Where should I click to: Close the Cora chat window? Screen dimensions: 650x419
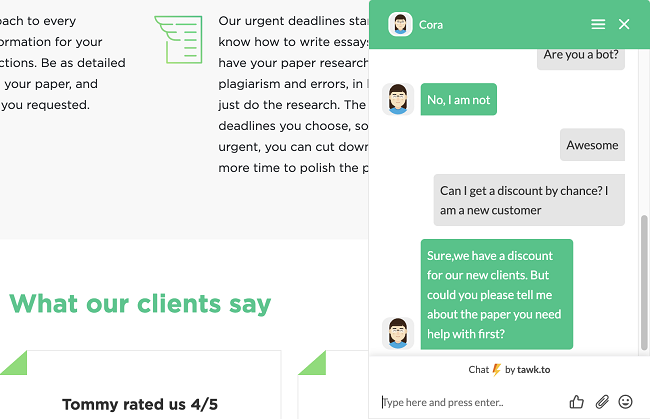coord(624,24)
